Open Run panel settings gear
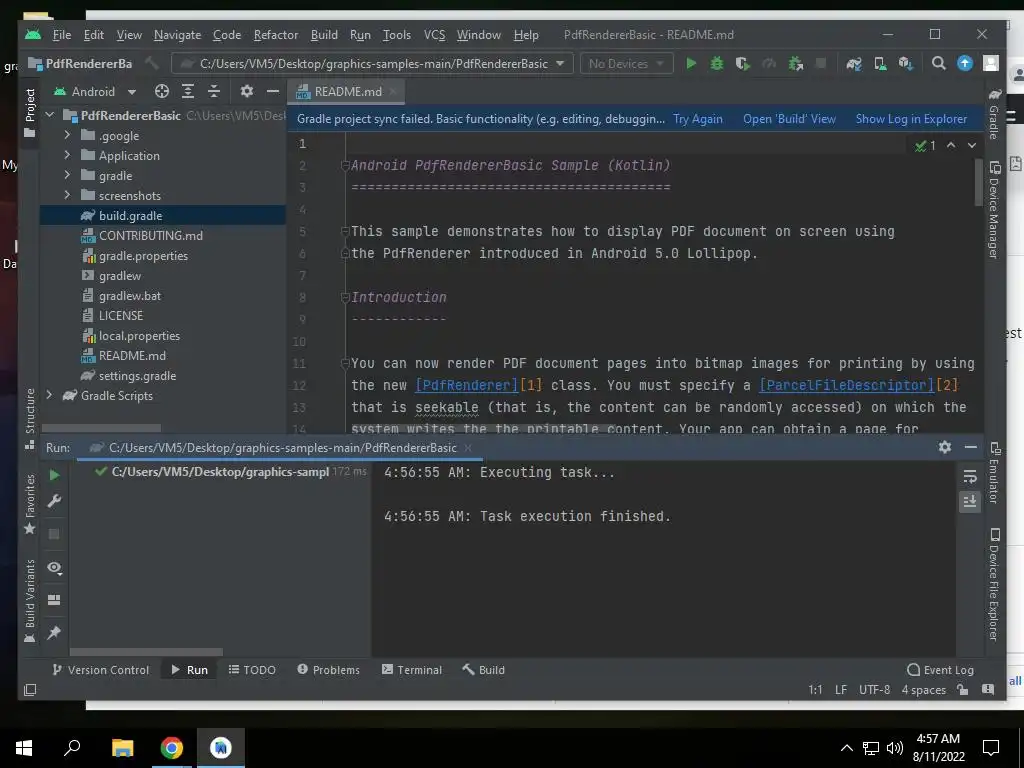This screenshot has height=768, width=1024. (x=944, y=447)
